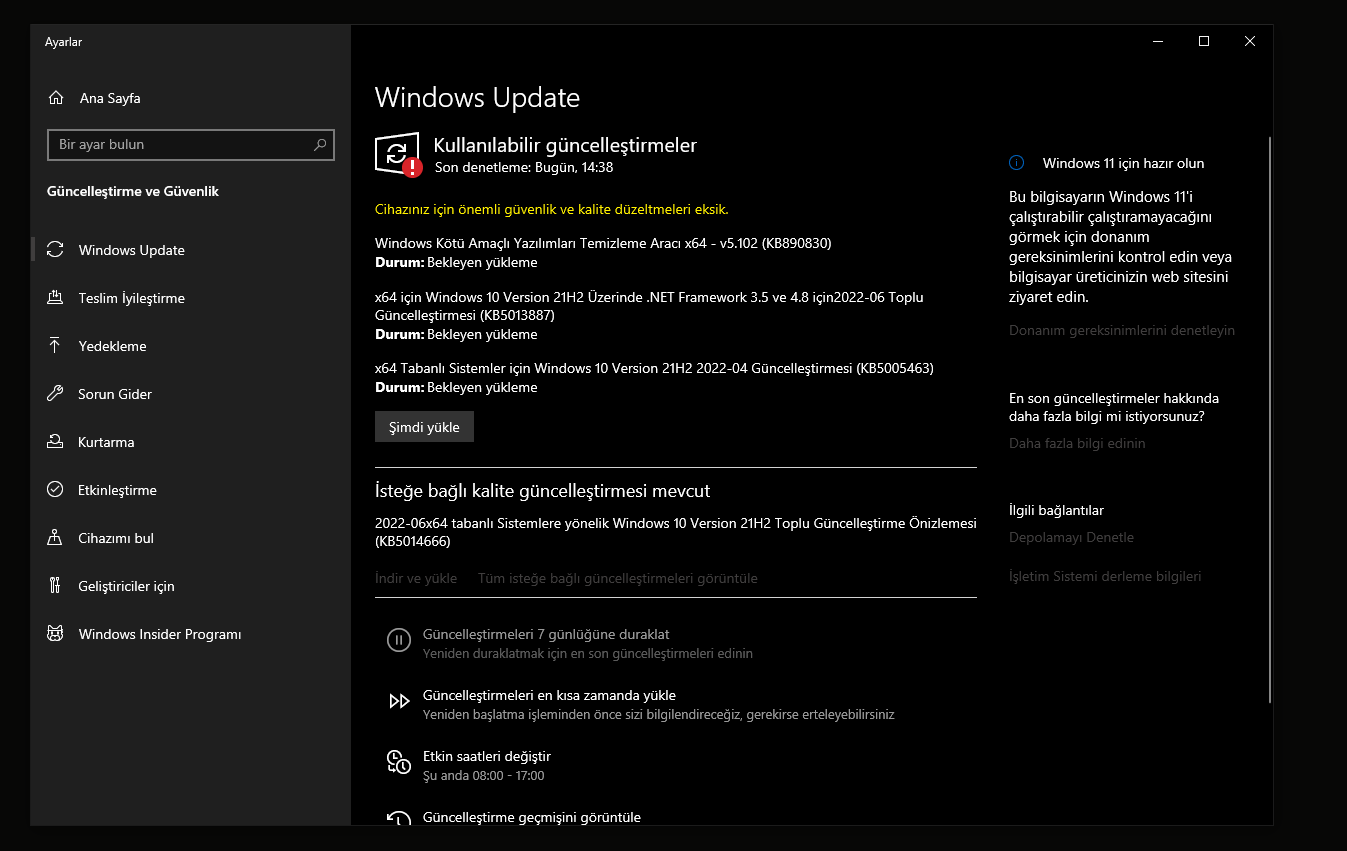Image resolution: width=1347 pixels, height=851 pixels.
Task: Click 'Son denetleme: Bugün, 14:38' text
Action: tap(524, 168)
